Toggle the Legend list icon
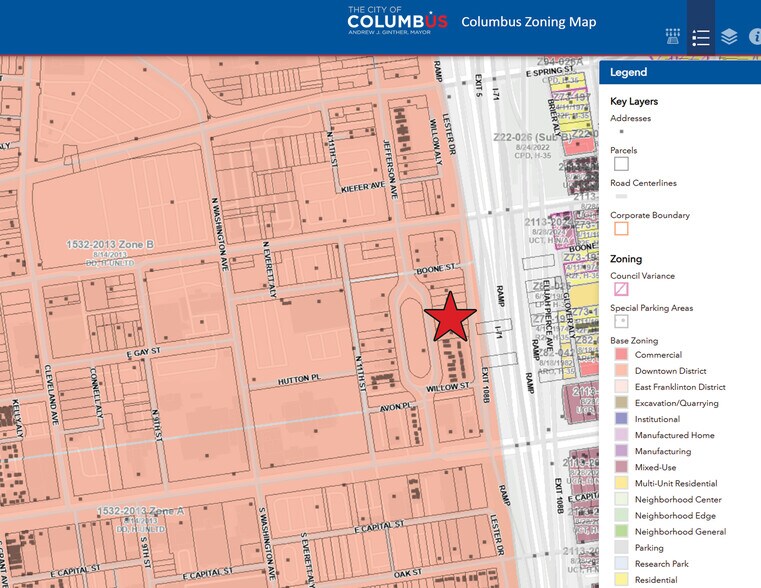 pyautogui.click(x=700, y=37)
